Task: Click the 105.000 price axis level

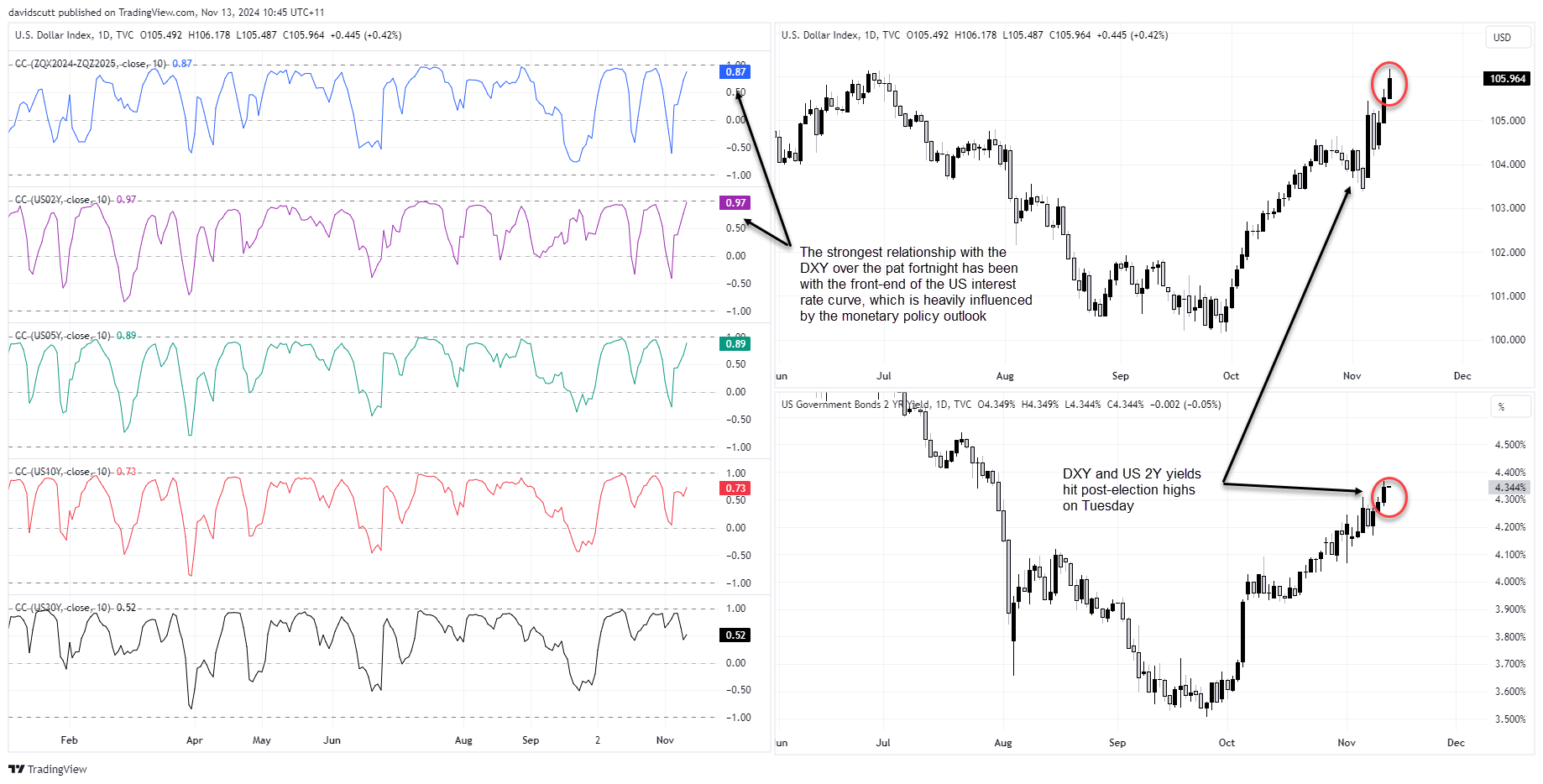Action: tap(1508, 121)
